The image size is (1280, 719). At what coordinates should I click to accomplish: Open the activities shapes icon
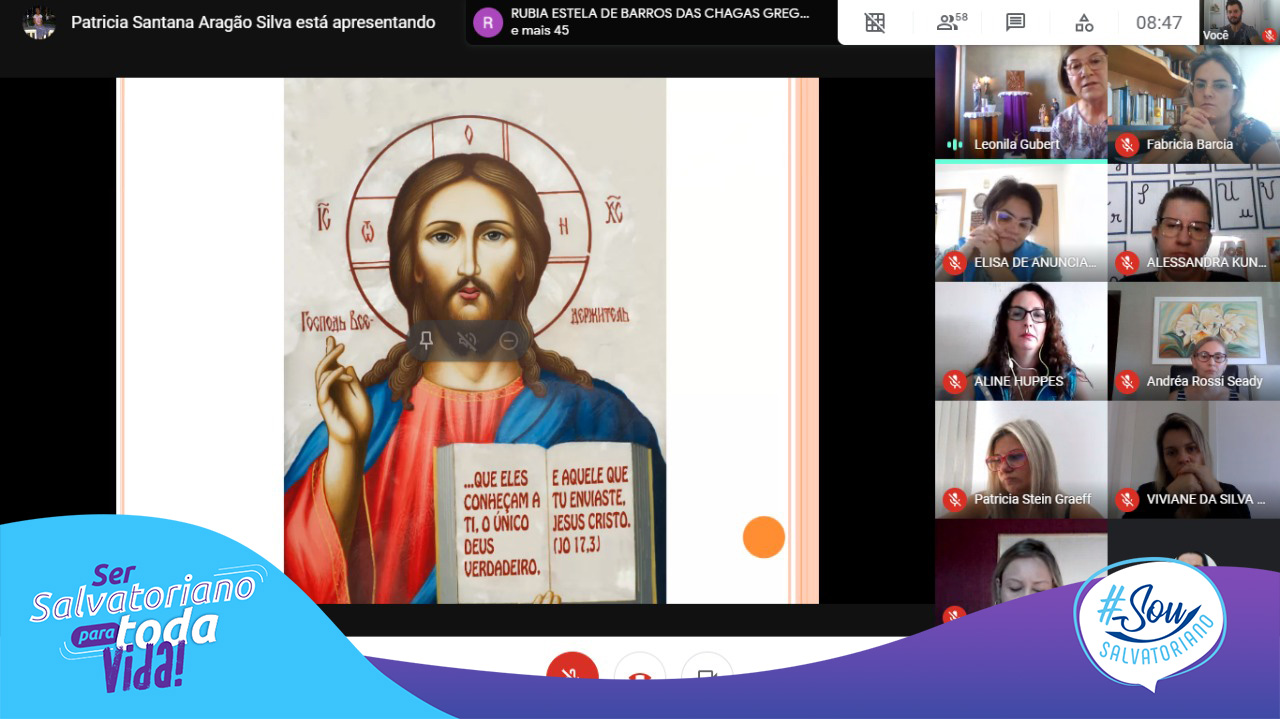[x=1084, y=22]
